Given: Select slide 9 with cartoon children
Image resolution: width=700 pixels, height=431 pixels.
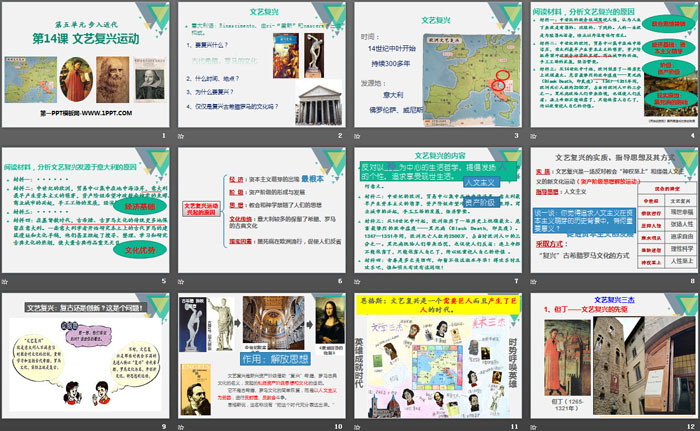Looking at the screenshot, I should point(87,355).
